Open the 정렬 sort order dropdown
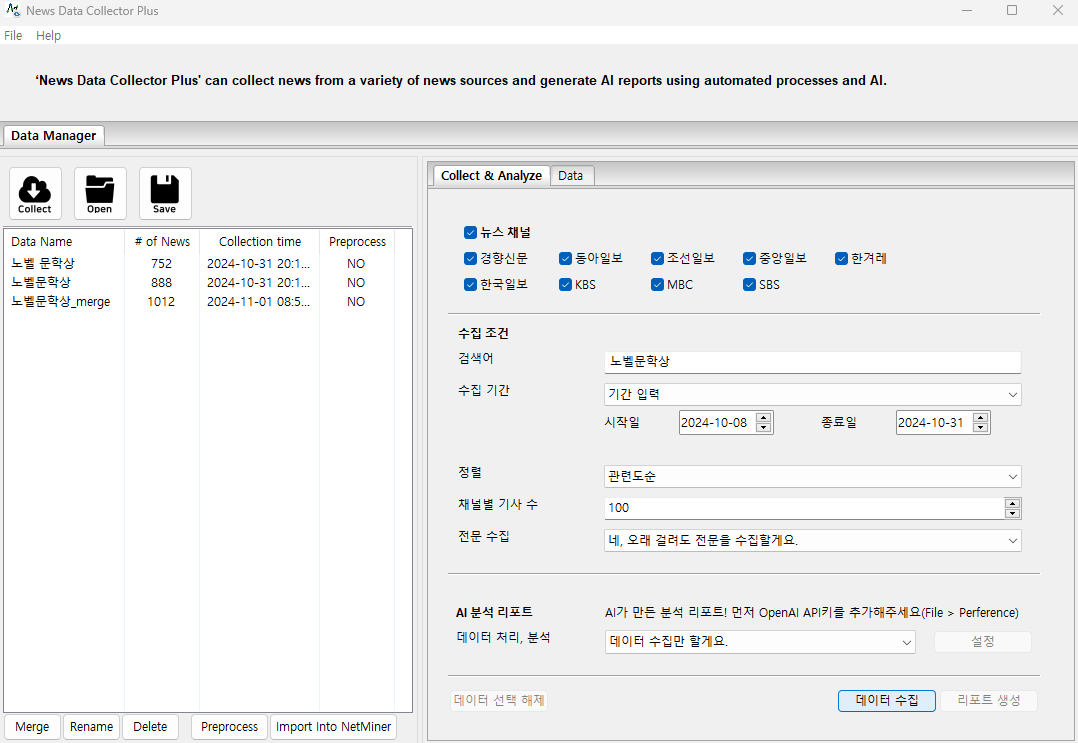 tap(813, 476)
